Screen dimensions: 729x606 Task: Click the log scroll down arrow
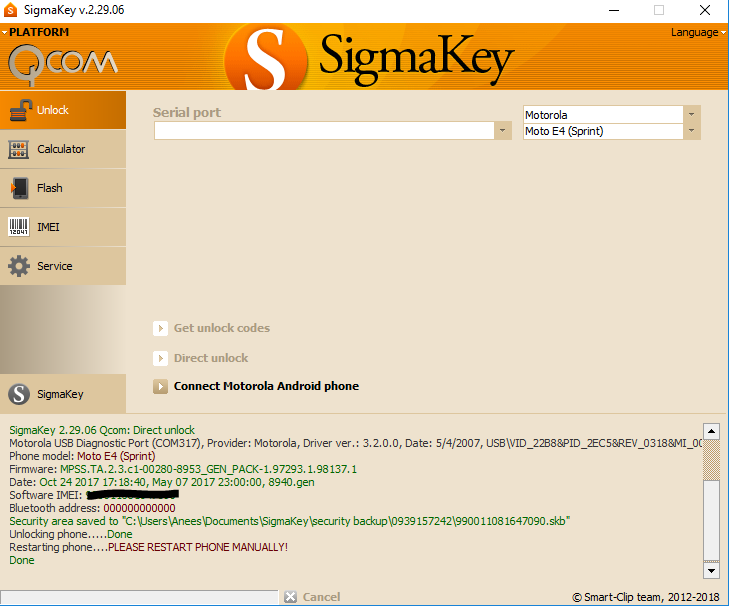(711, 570)
